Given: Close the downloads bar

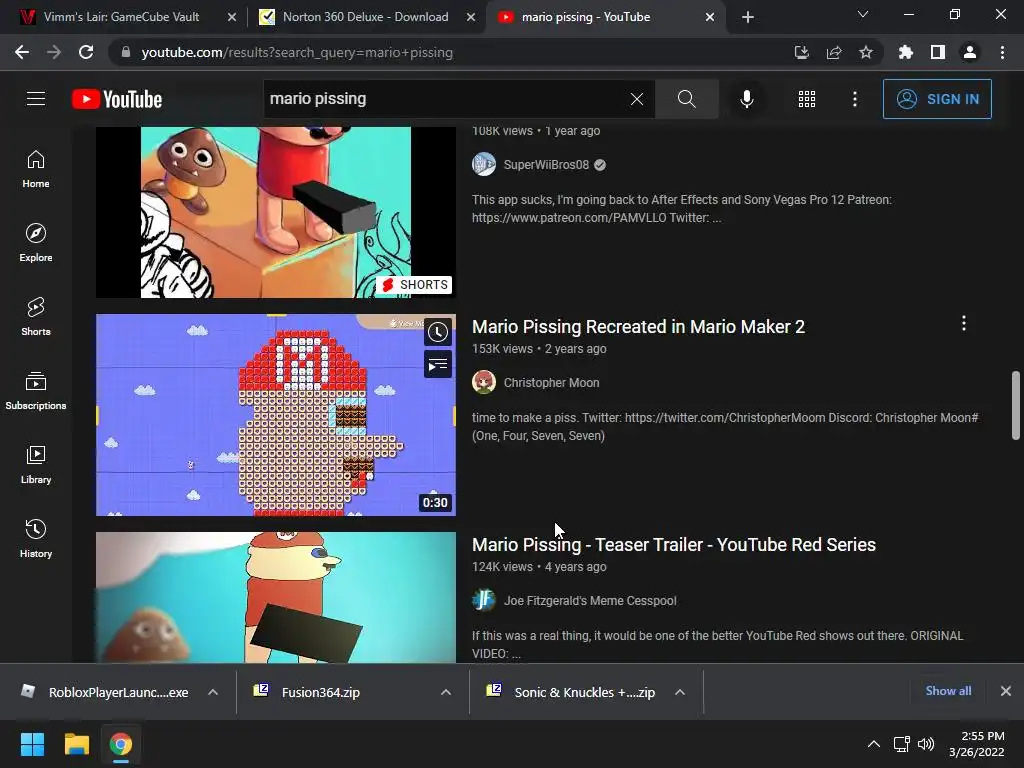Looking at the screenshot, I should pyautogui.click(x=1006, y=691).
